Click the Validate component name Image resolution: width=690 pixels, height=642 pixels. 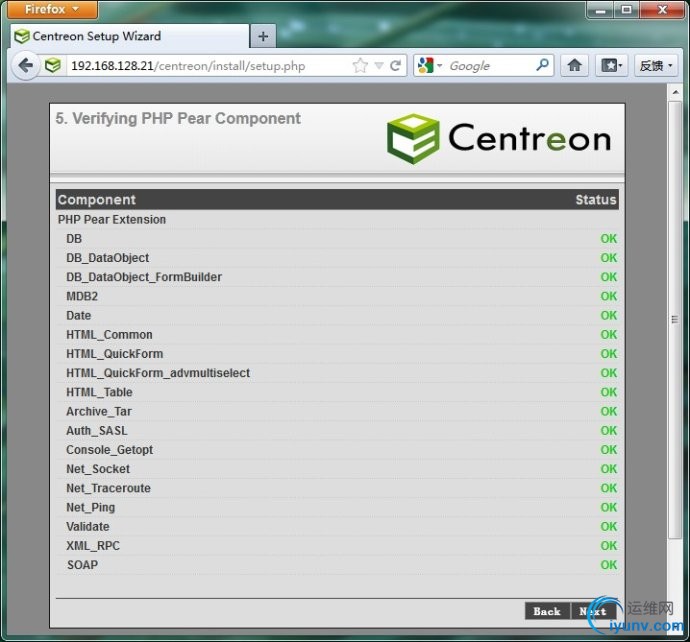88,527
